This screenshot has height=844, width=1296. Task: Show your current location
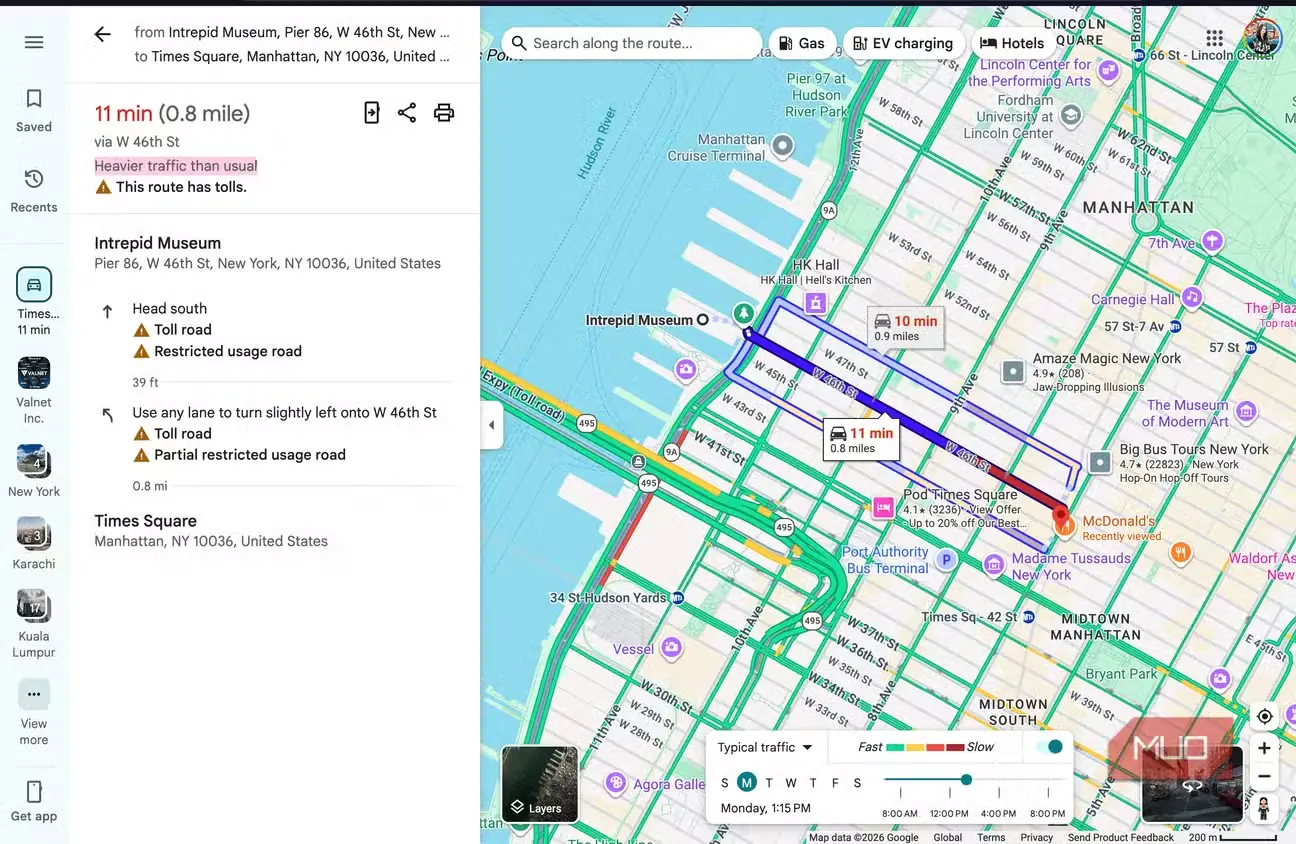tap(1265, 716)
